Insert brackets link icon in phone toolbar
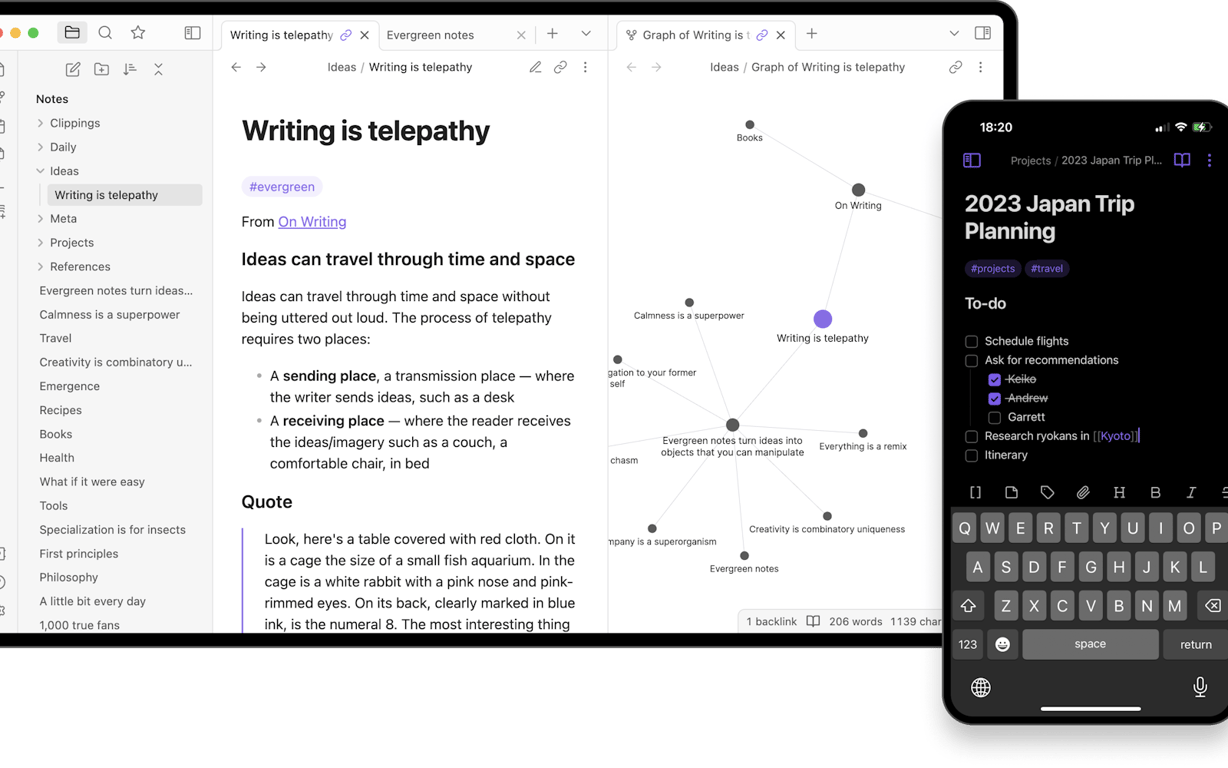The width and height of the screenshot is (1228, 768). [x=975, y=492]
